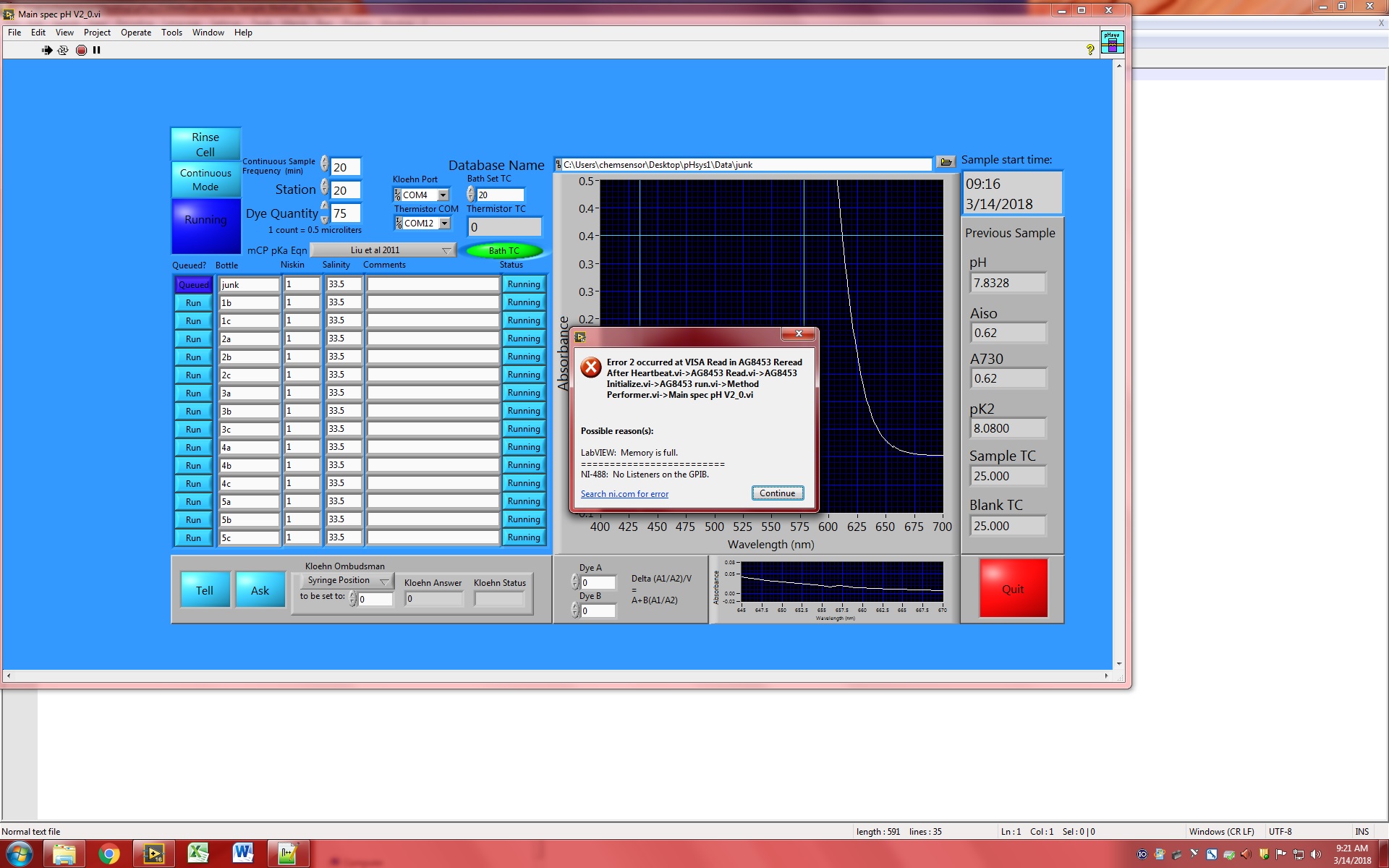1389x868 pixels.
Task: Click the red Quit button
Action: tap(1013, 589)
